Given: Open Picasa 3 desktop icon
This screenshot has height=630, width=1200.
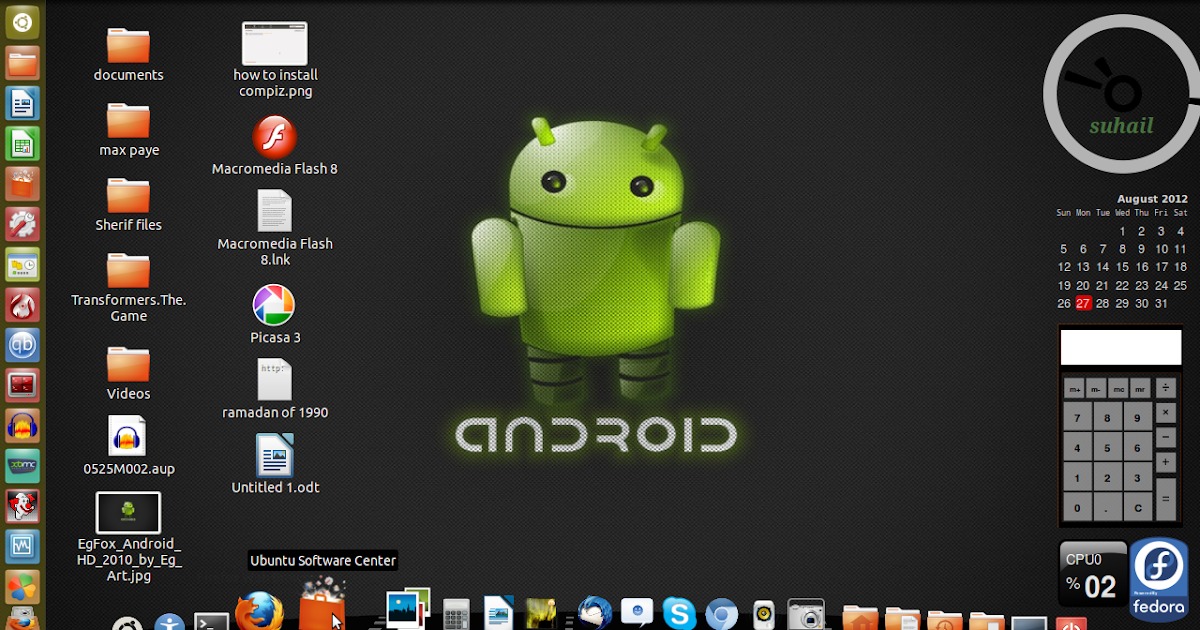Looking at the screenshot, I should [x=274, y=314].
